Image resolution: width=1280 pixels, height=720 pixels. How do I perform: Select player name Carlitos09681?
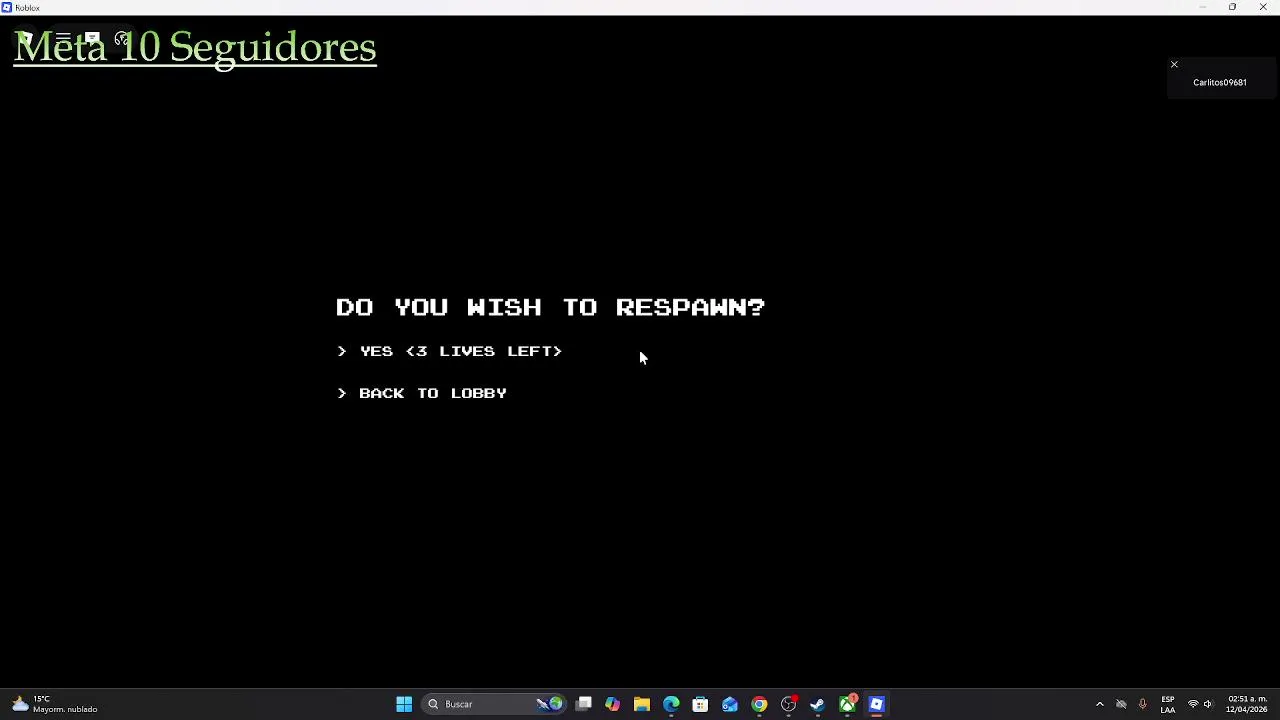tap(1220, 83)
